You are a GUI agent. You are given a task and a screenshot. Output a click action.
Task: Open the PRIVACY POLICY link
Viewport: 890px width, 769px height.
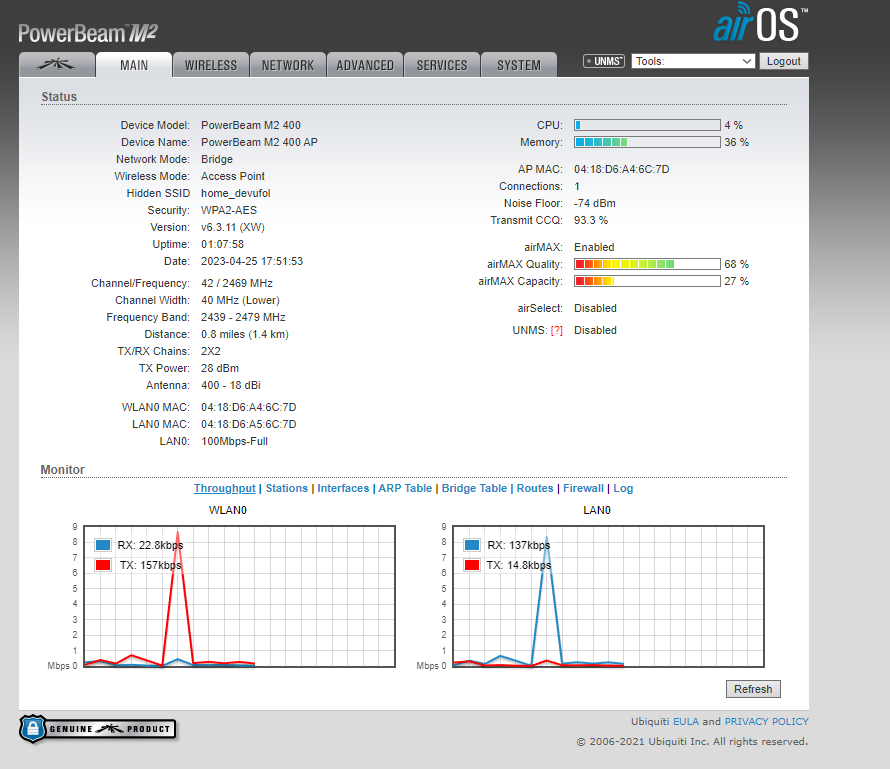(766, 721)
